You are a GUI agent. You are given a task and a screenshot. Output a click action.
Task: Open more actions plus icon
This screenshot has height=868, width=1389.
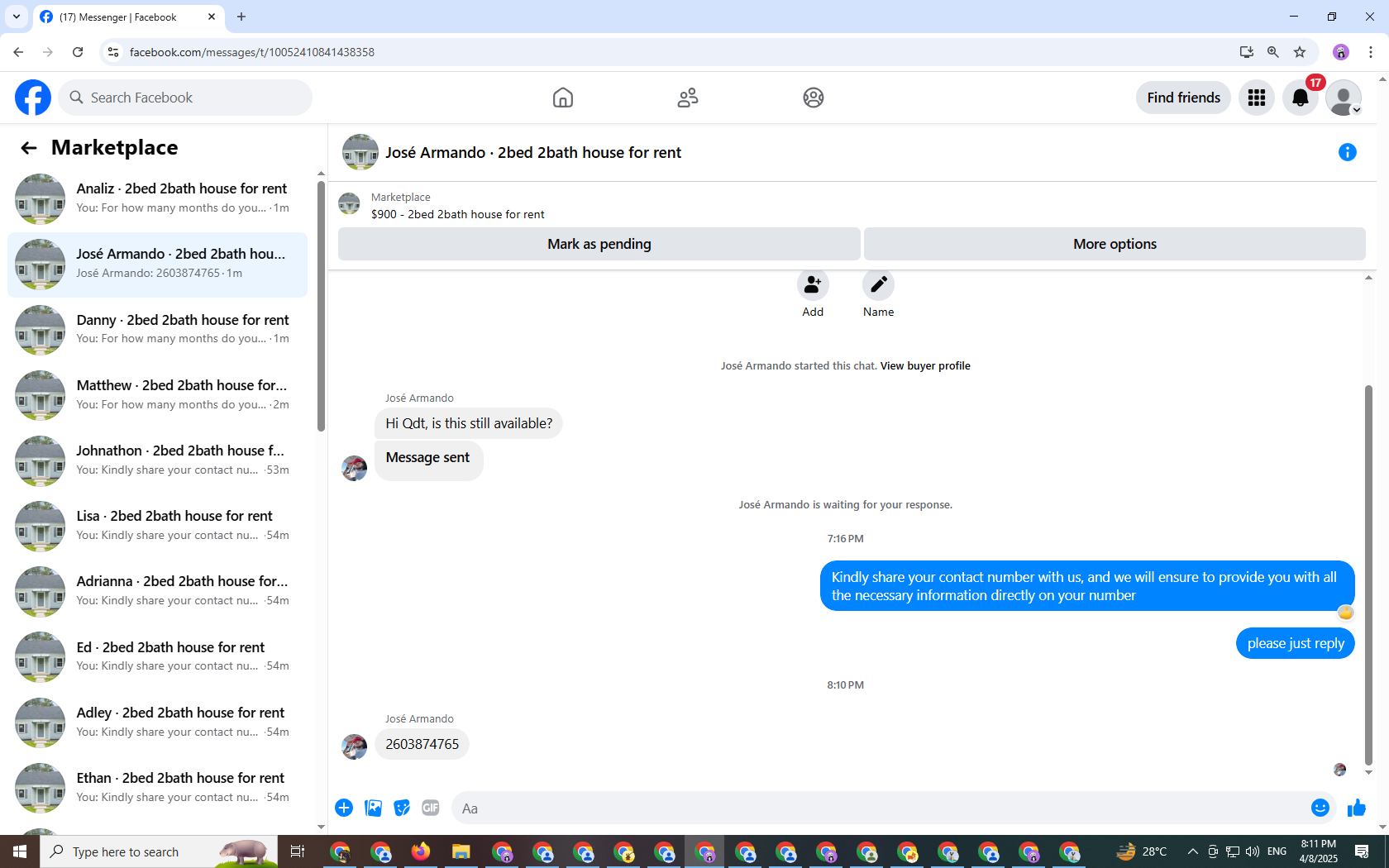click(344, 808)
